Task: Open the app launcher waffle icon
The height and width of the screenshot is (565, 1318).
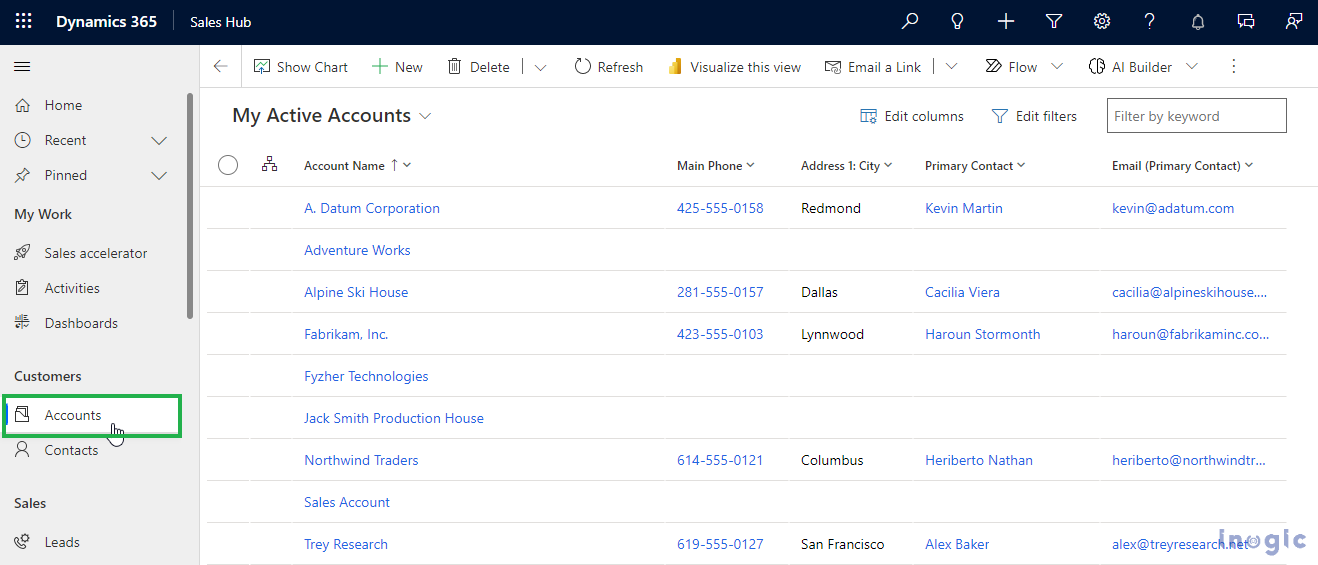Action: tap(23, 21)
